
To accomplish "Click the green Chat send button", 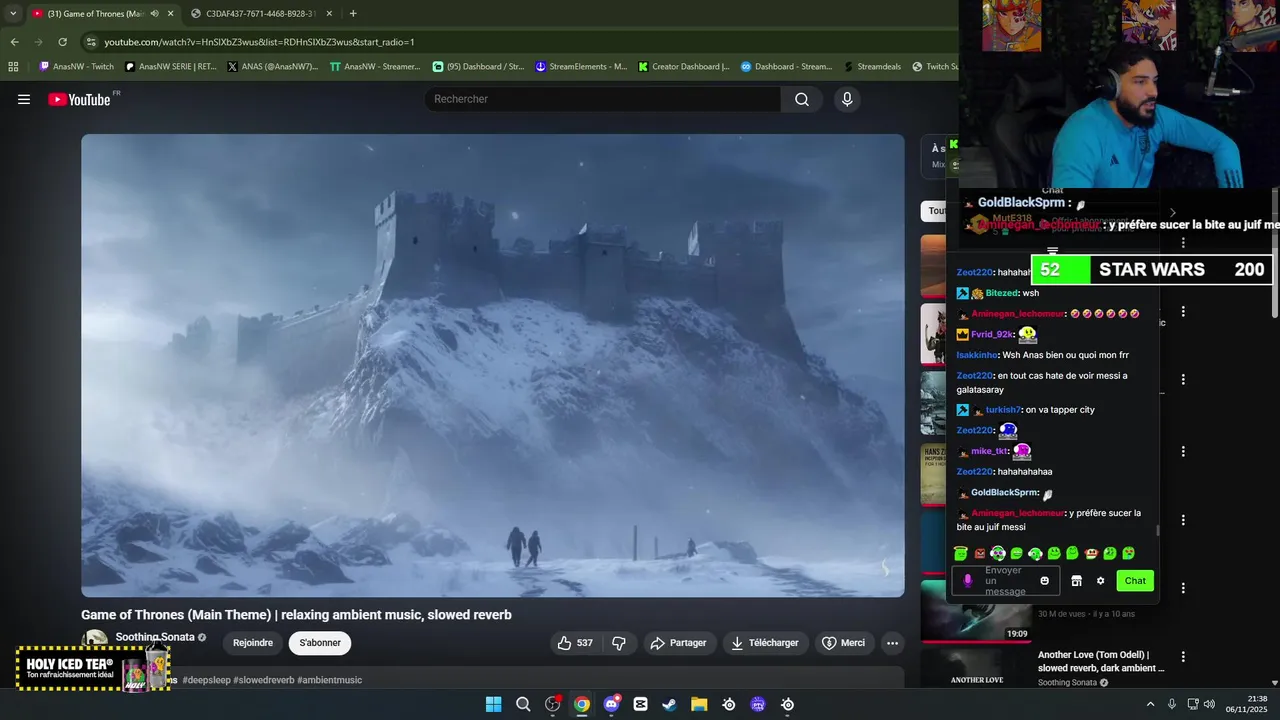I will click(1135, 581).
